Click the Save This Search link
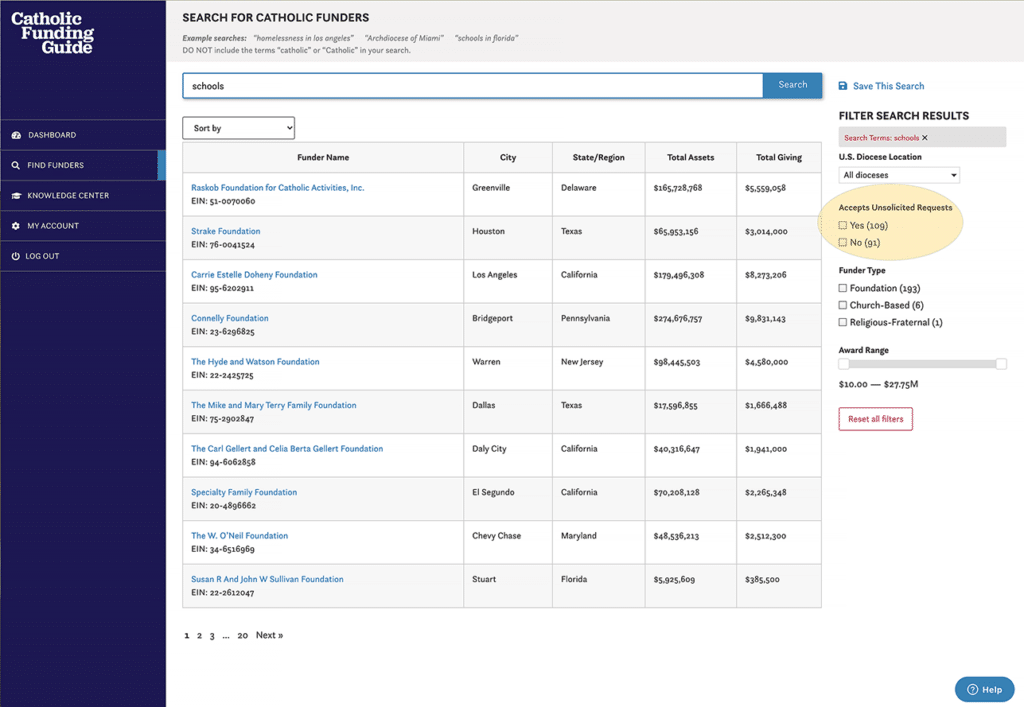This screenshot has width=1024, height=707. click(x=888, y=86)
